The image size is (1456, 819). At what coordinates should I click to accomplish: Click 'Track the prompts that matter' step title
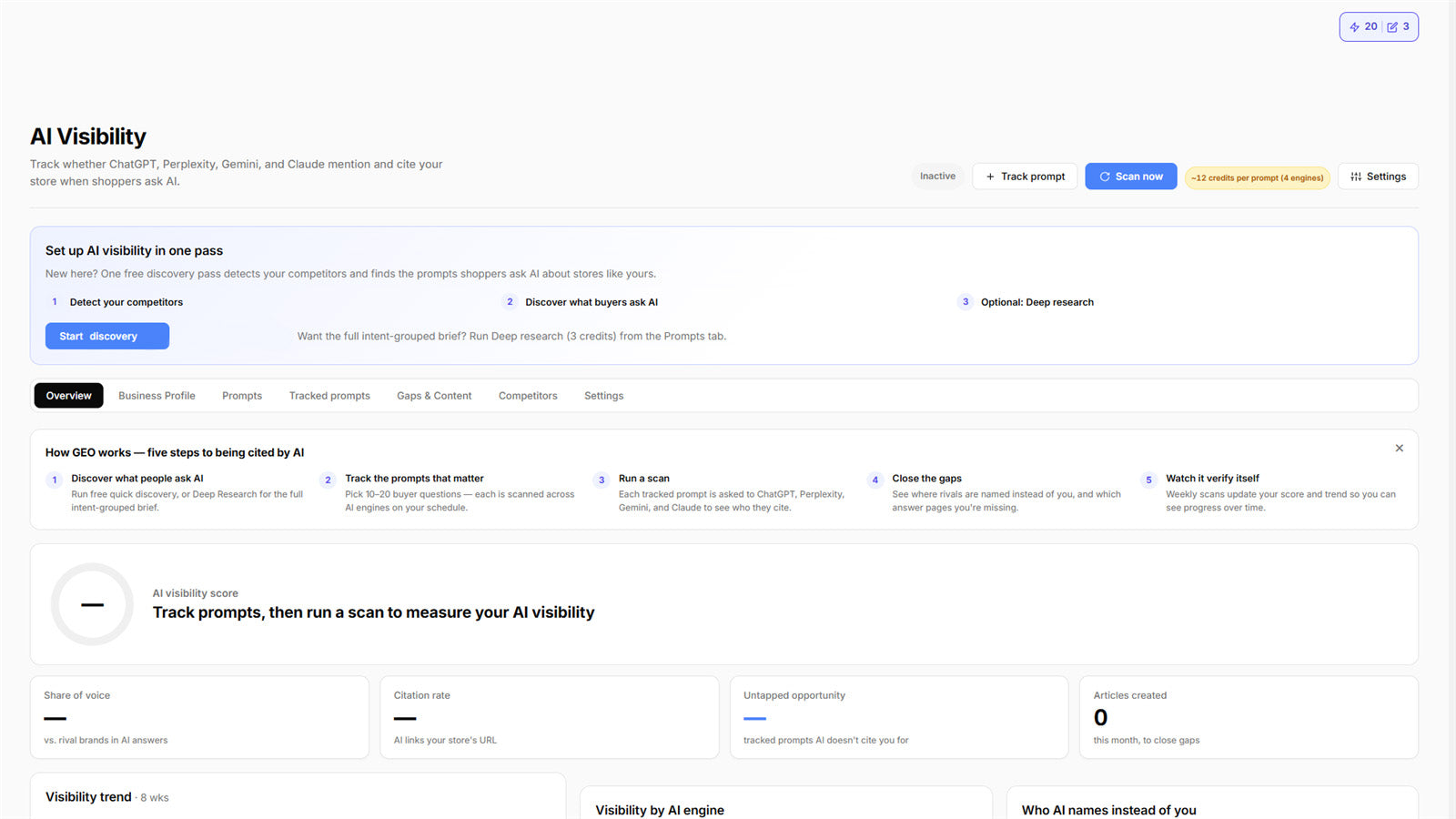pyautogui.click(x=414, y=479)
